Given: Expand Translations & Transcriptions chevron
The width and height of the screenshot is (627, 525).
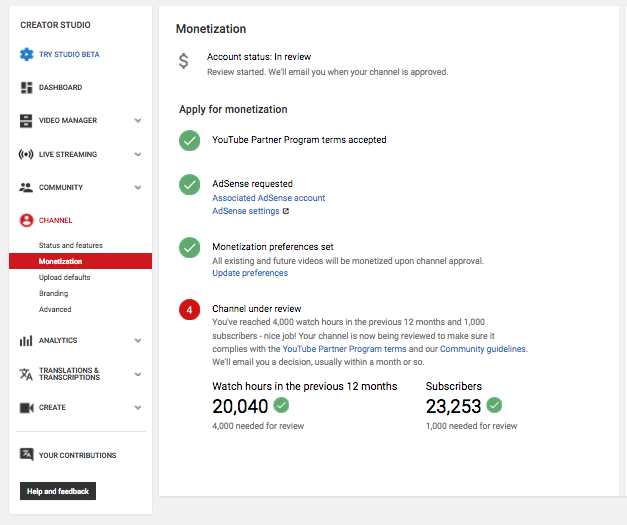Looking at the screenshot, I should (x=138, y=374).
